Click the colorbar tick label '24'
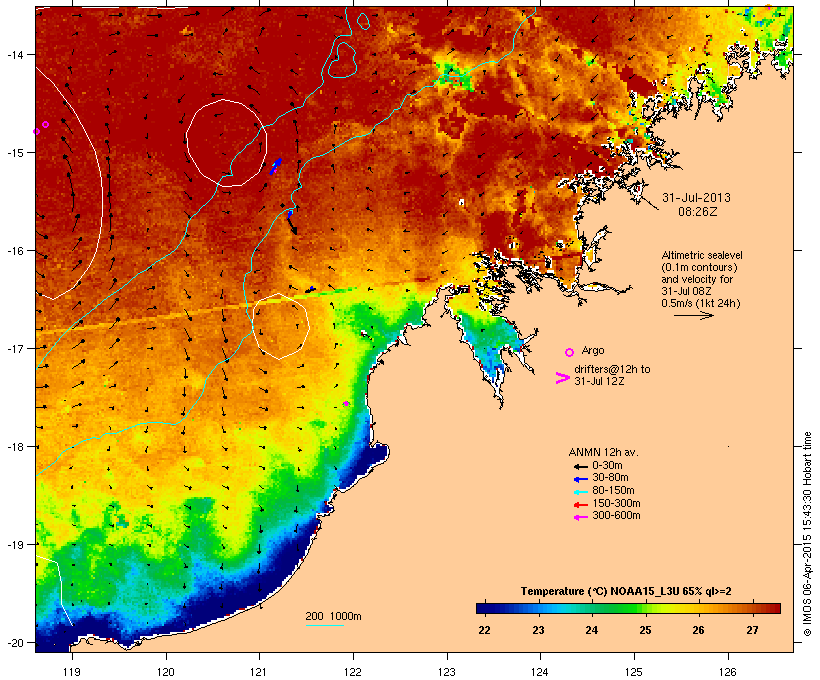The height and width of the screenshot is (680, 820). click(x=591, y=630)
